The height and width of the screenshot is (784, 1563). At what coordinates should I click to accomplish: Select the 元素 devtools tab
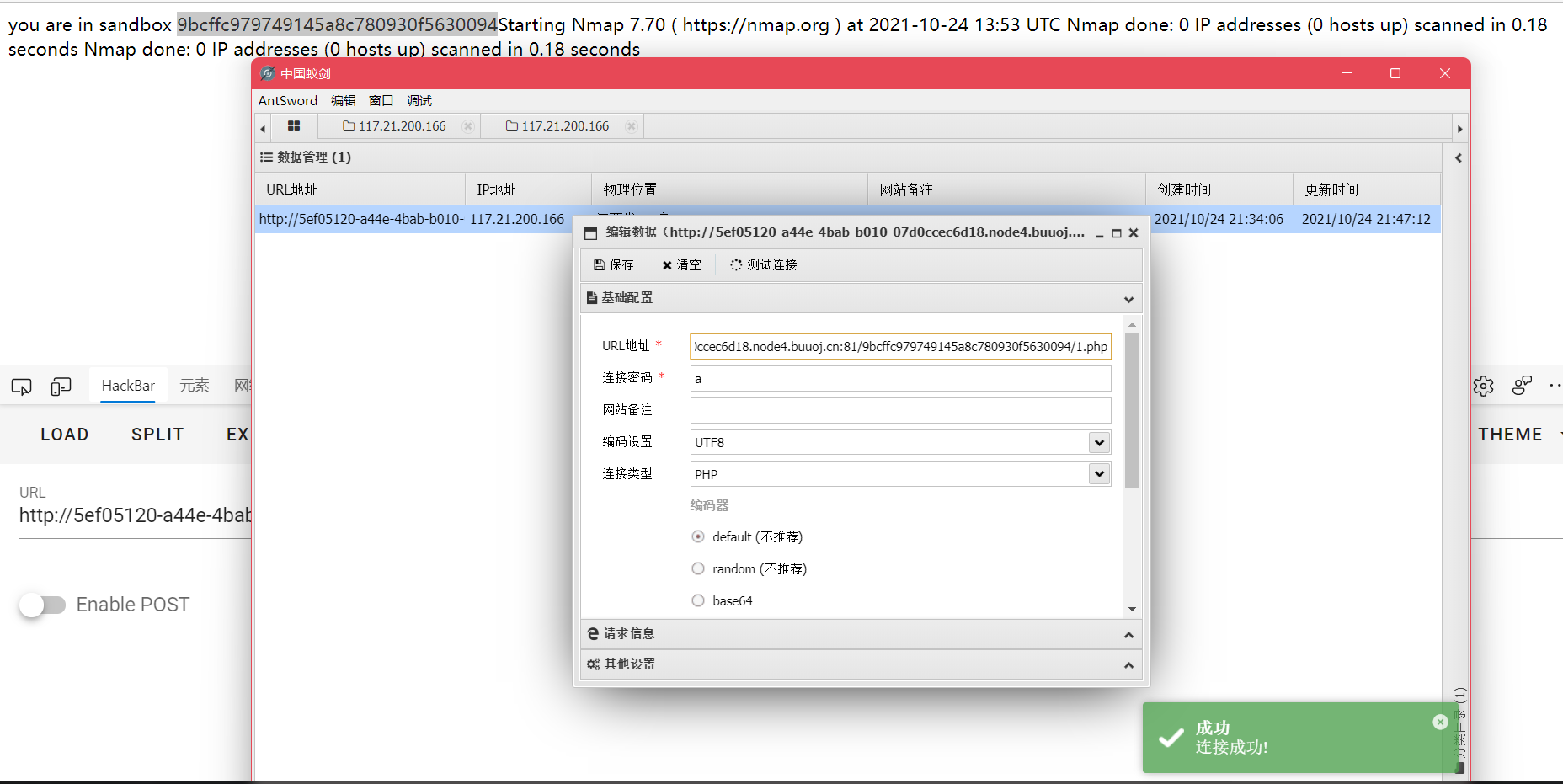coord(195,386)
